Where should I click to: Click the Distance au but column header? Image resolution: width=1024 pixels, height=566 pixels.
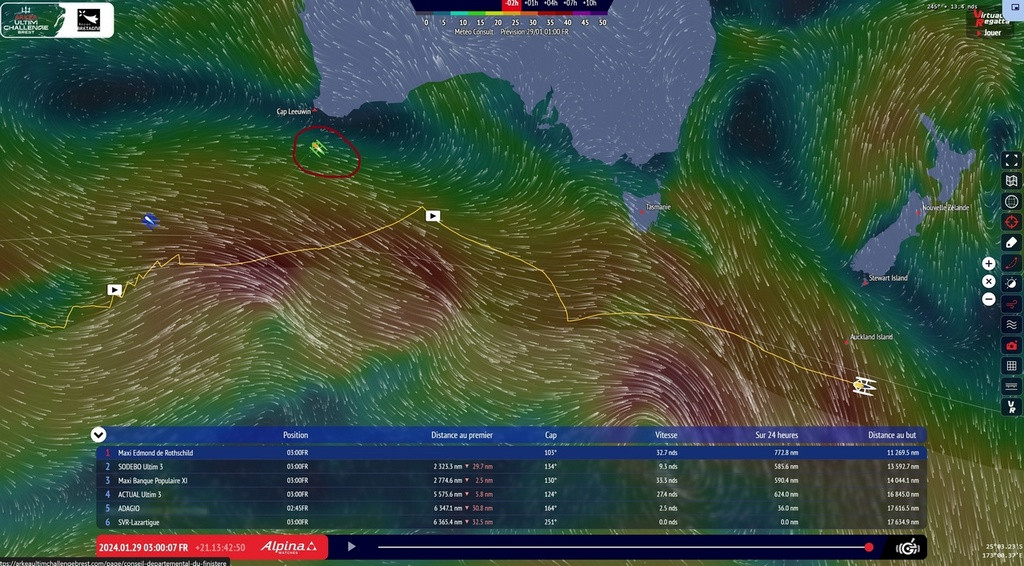[x=891, y=435]
